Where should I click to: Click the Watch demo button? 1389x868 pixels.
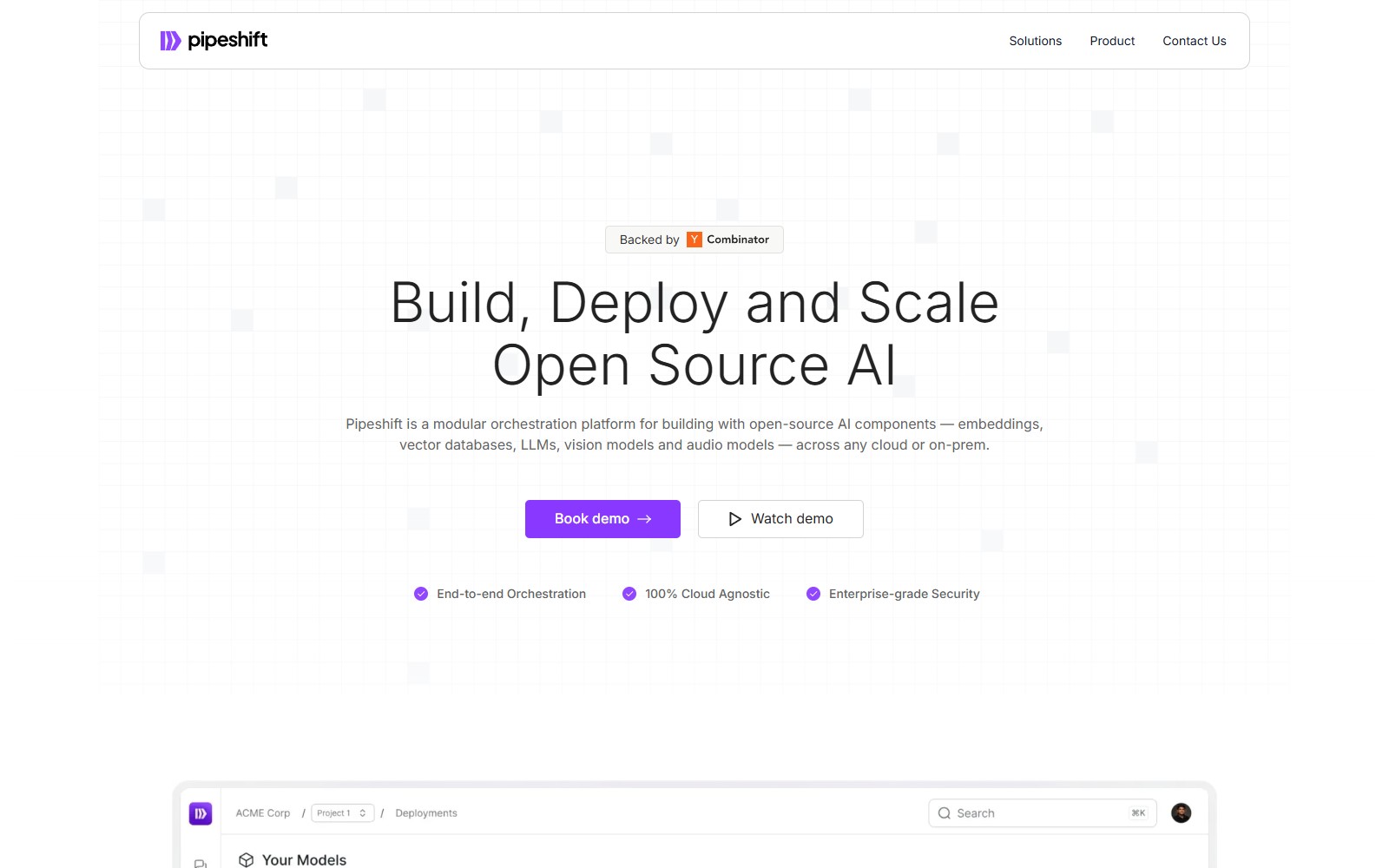(780, 519)
